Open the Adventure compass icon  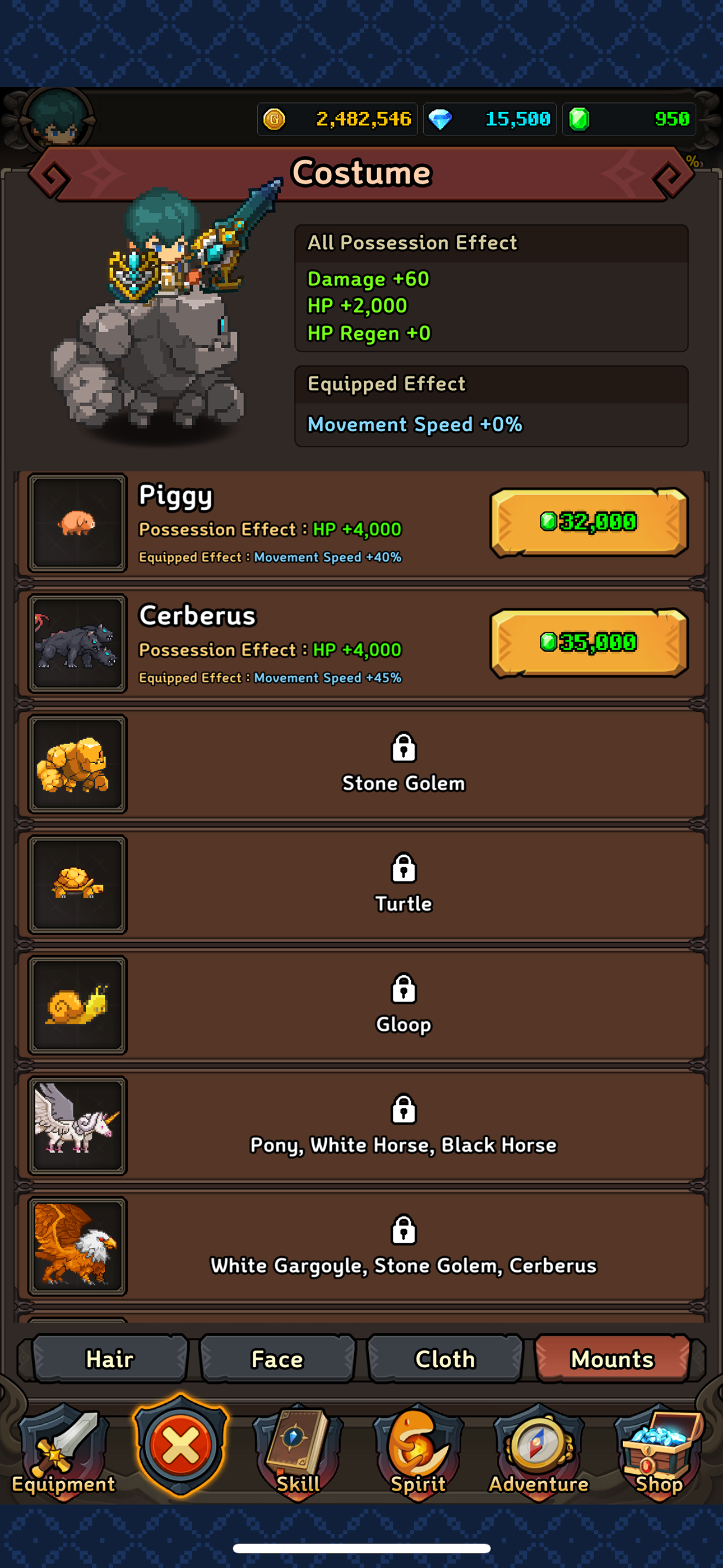click(539, 1449)
